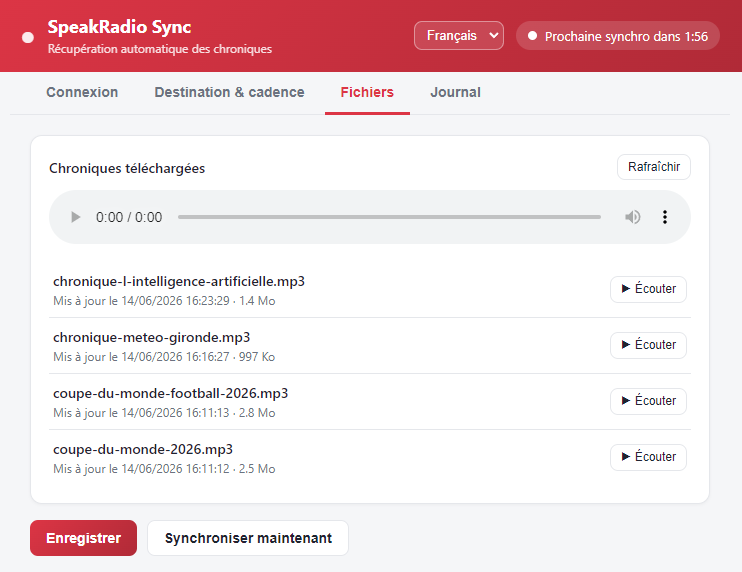742x572 pixels.
Task: Go to the Journal tab
Action: point(455,92)
